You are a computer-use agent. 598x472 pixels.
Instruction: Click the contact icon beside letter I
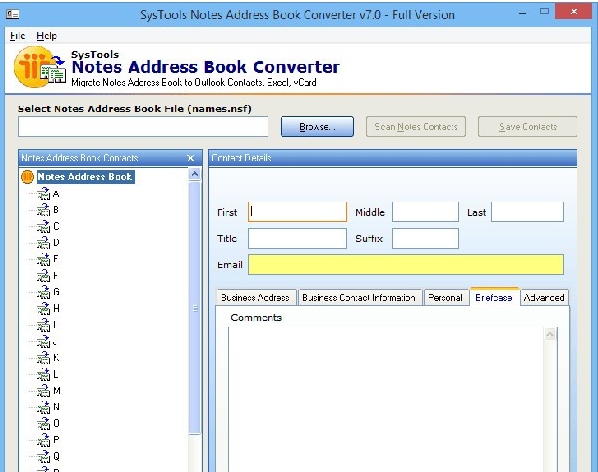pos(44,325)
